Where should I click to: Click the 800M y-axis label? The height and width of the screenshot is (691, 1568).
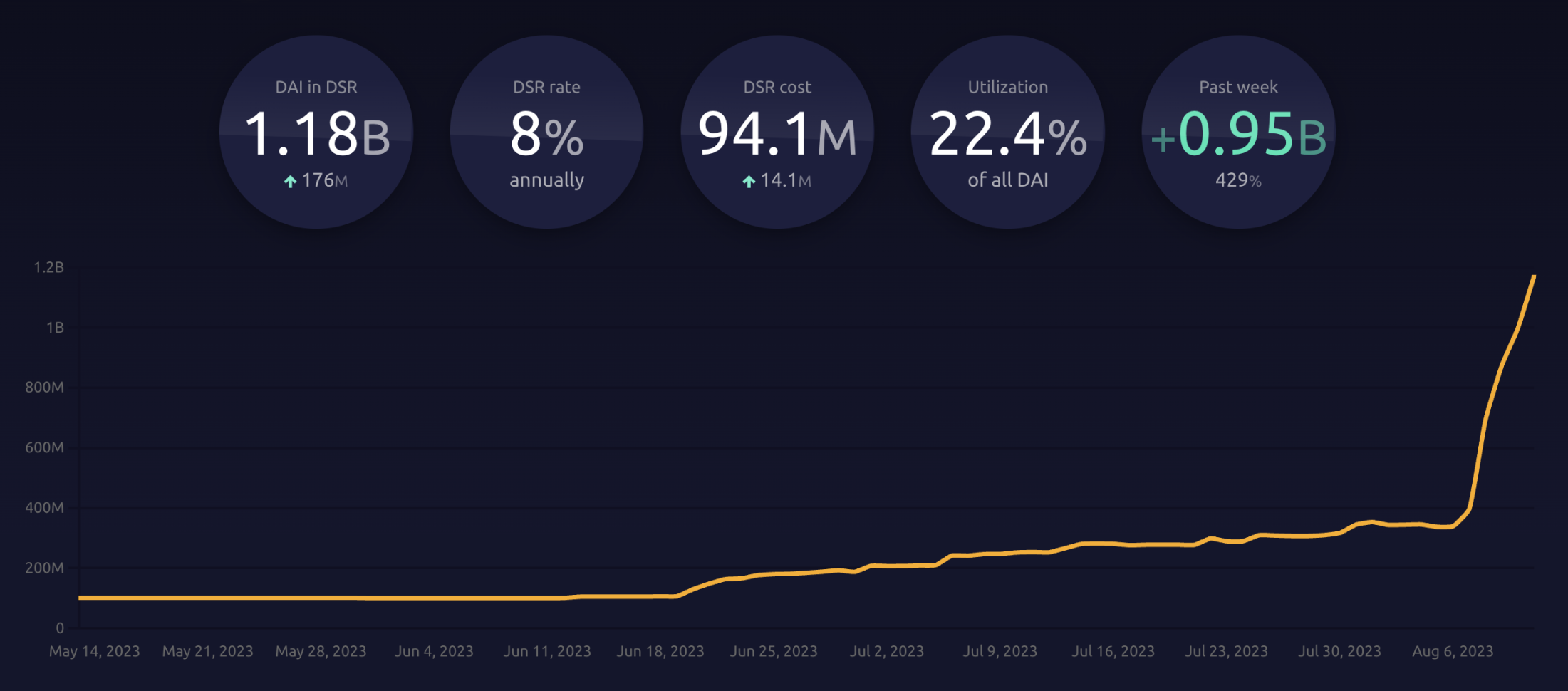44,388
